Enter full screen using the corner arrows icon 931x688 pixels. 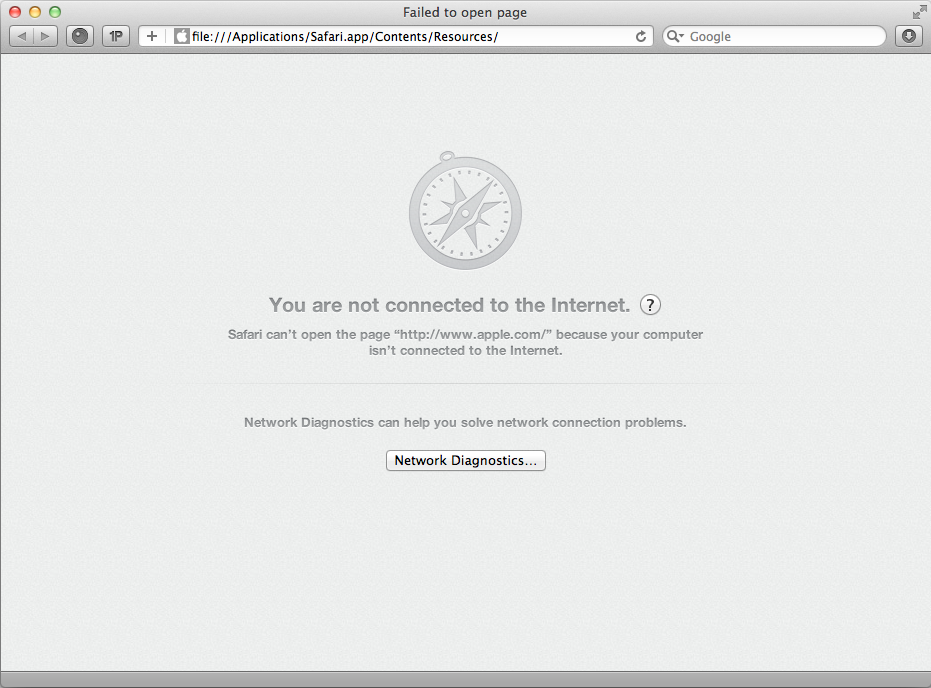[x=919, y=12]
